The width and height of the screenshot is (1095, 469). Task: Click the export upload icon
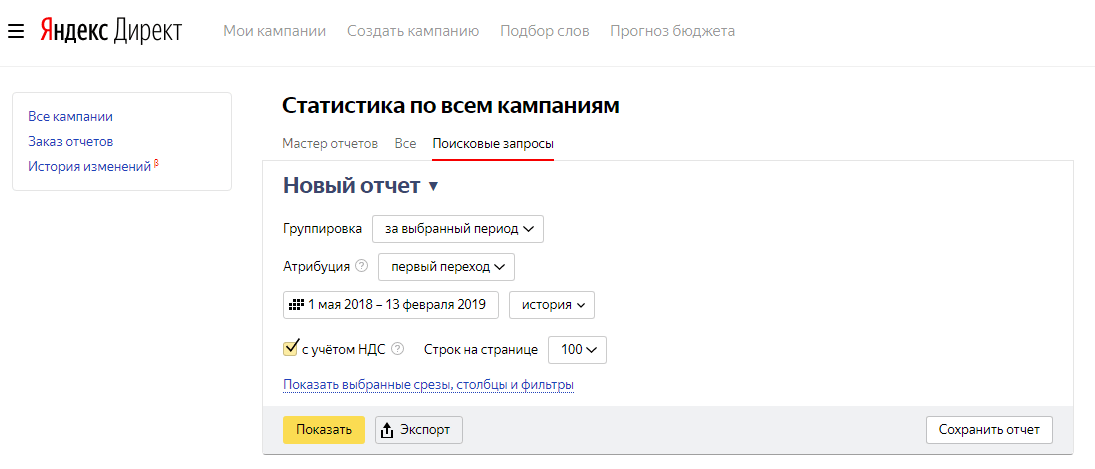point(387,431)
